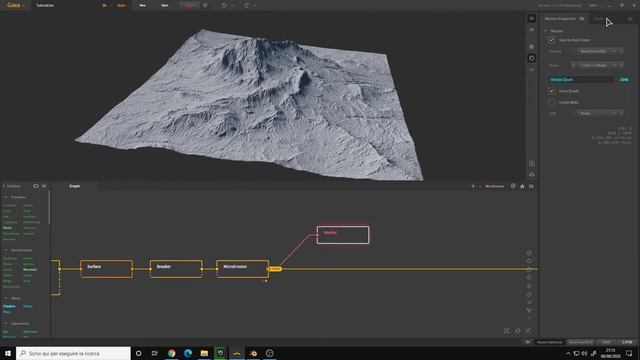This screenshot has width=640, height=360.
Task: Switch to the Mesher Properties tab
Action: (560, 19)
